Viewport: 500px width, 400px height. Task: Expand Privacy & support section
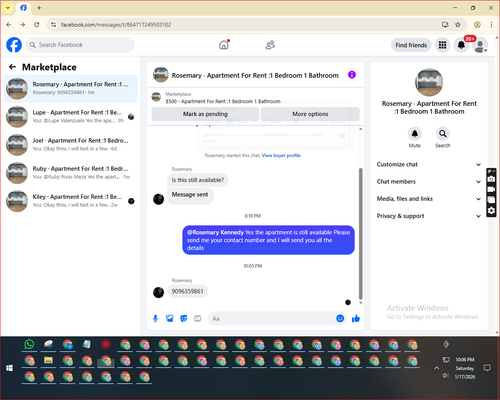tap(429, 216)
